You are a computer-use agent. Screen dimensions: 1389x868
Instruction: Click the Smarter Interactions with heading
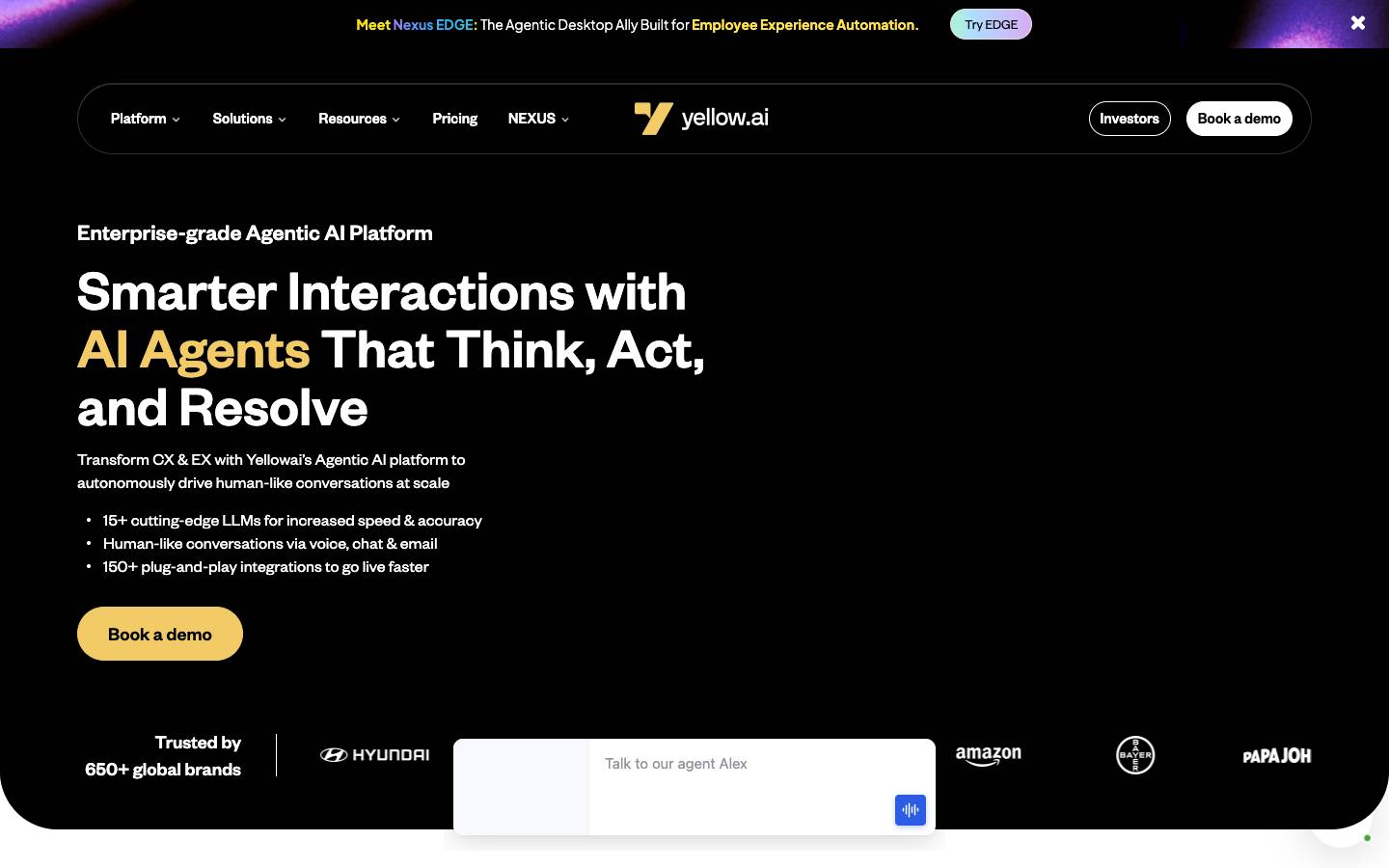[382, 291]
